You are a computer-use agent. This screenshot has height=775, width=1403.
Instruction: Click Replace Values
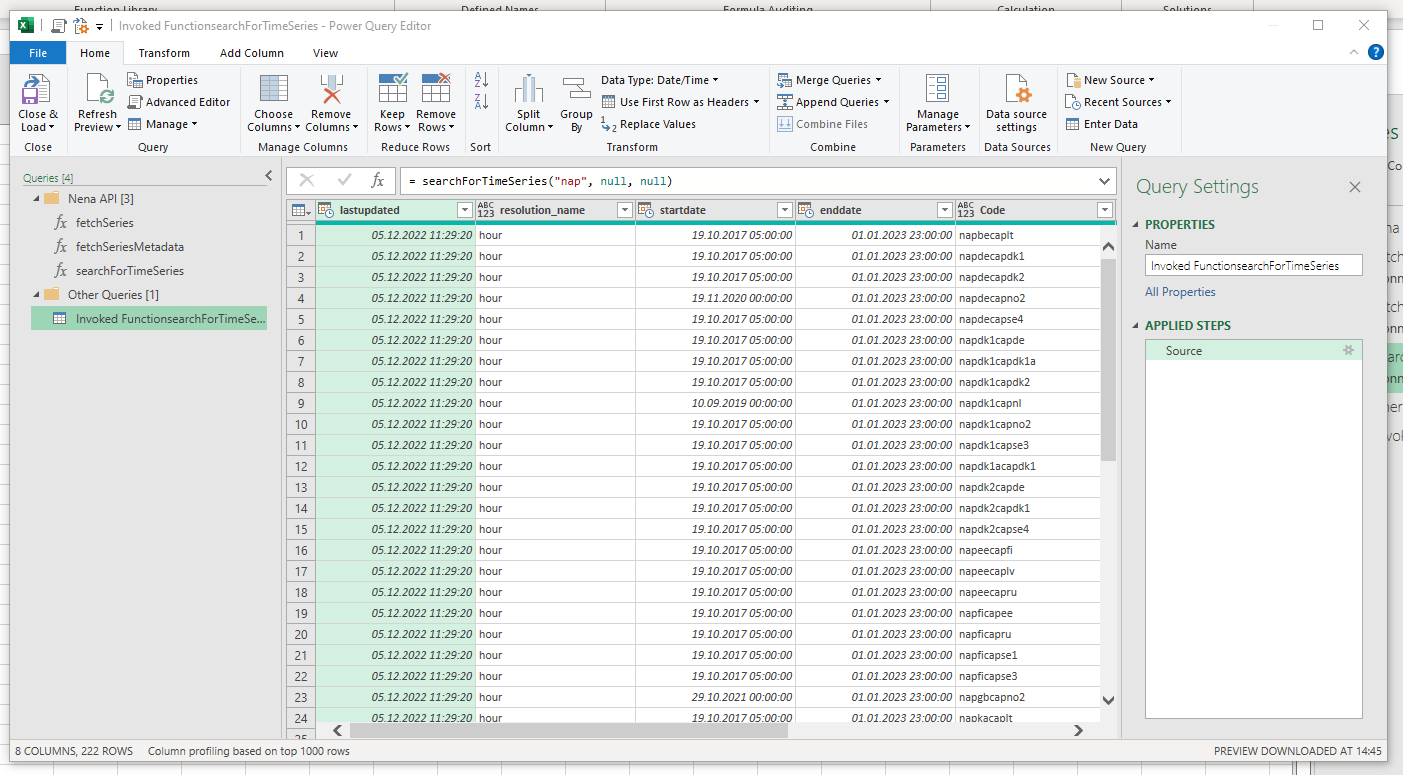coord(649,124)
